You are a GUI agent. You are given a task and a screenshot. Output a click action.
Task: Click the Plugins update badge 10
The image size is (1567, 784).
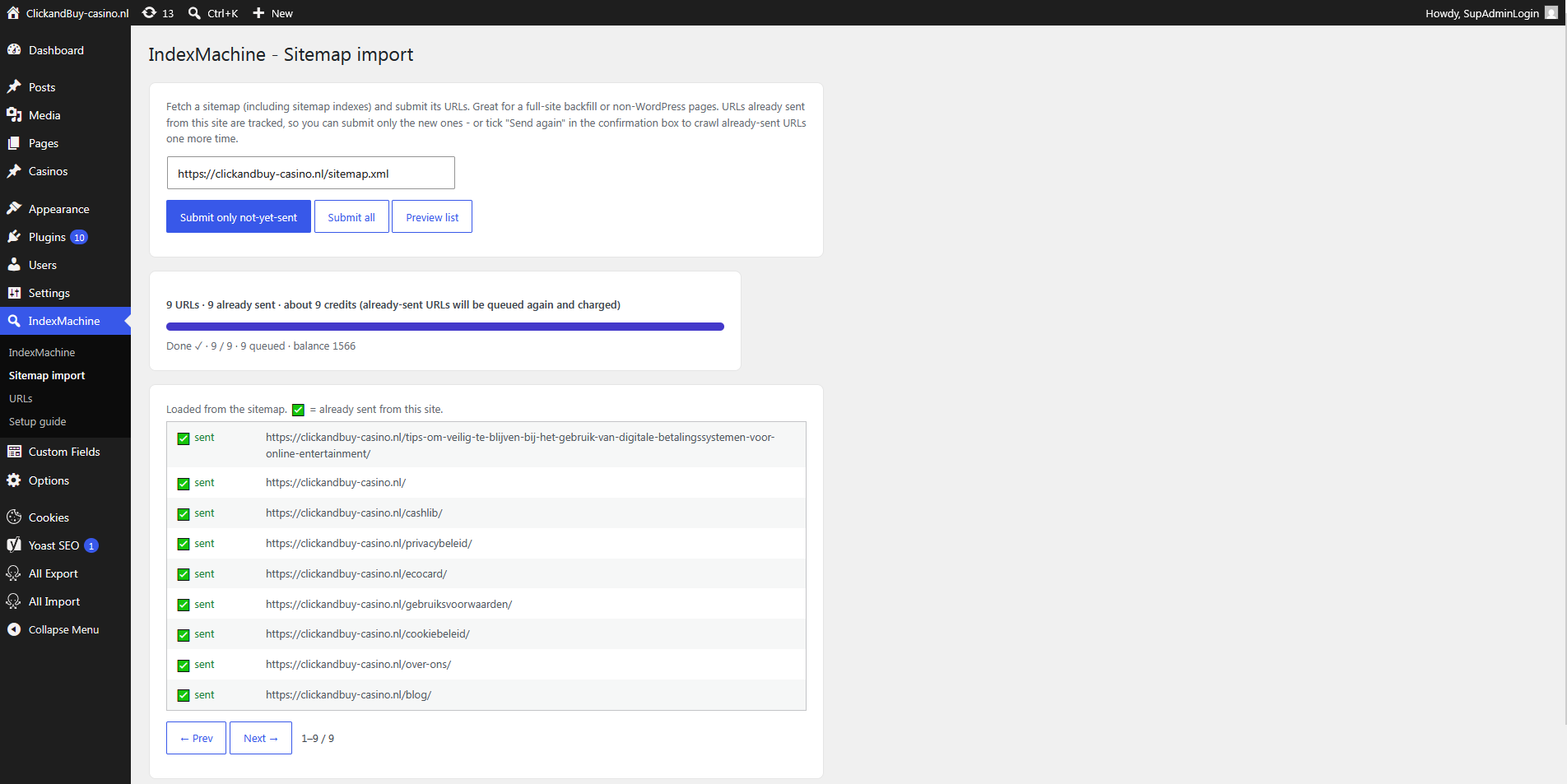(79, 238)
